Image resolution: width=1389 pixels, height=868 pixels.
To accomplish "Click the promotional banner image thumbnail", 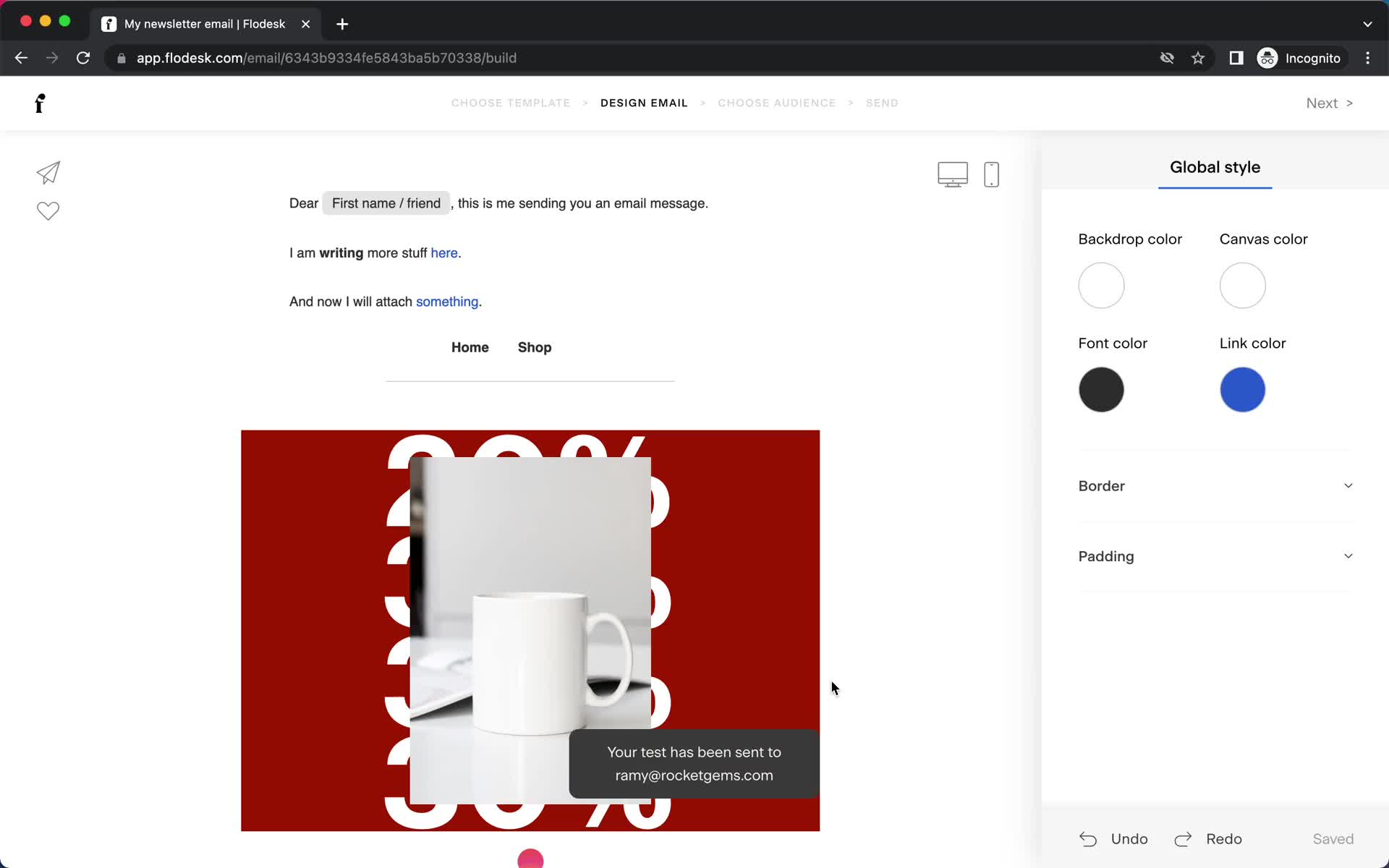I will [530, 630].
